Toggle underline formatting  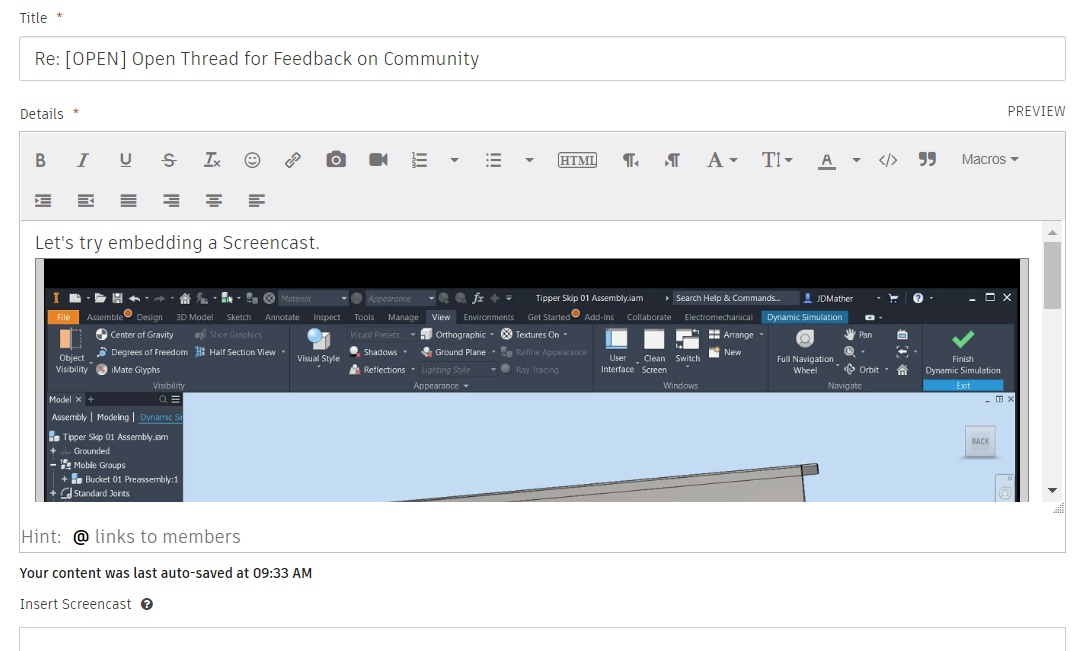[x=125, y=160]
